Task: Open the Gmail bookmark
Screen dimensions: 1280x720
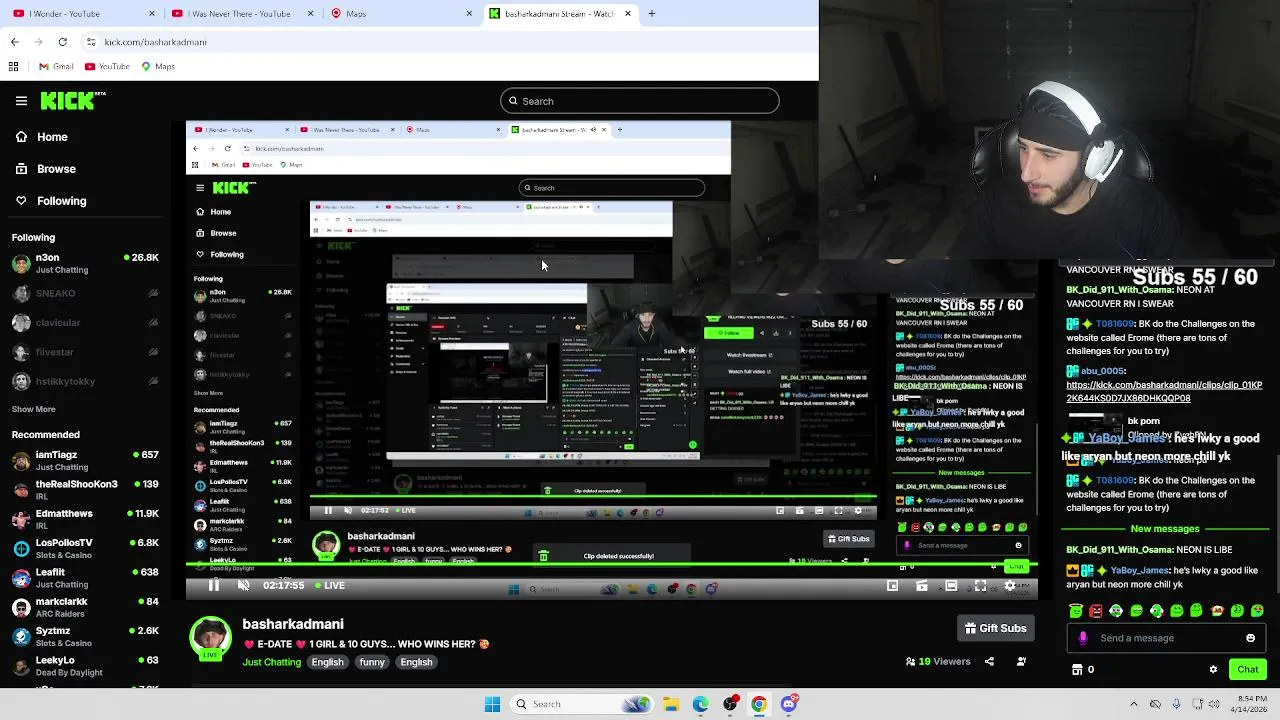Action: 56,66
